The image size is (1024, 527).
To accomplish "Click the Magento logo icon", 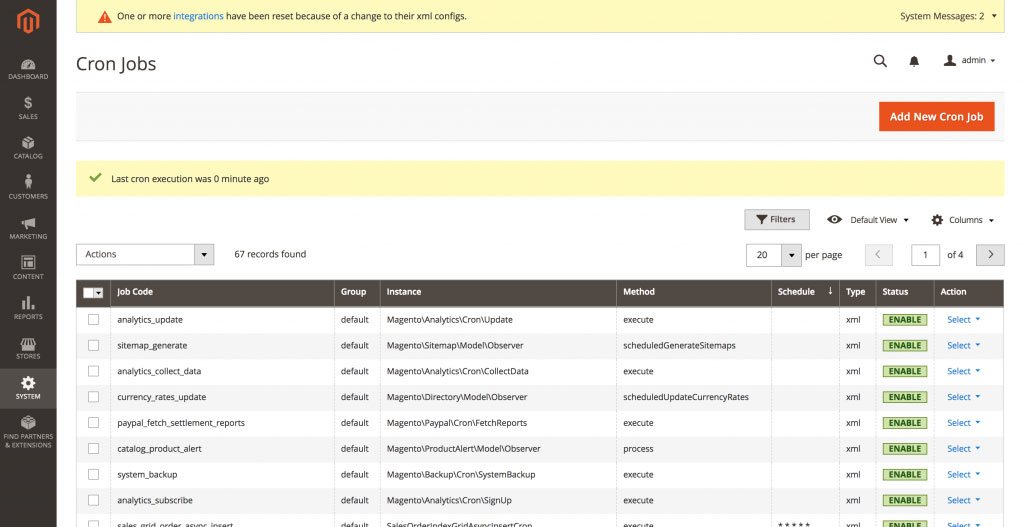I will (x=28, y=22).
